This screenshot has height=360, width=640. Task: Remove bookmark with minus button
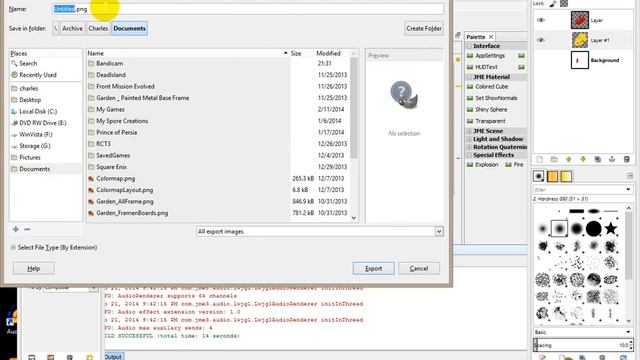point(27,229)
